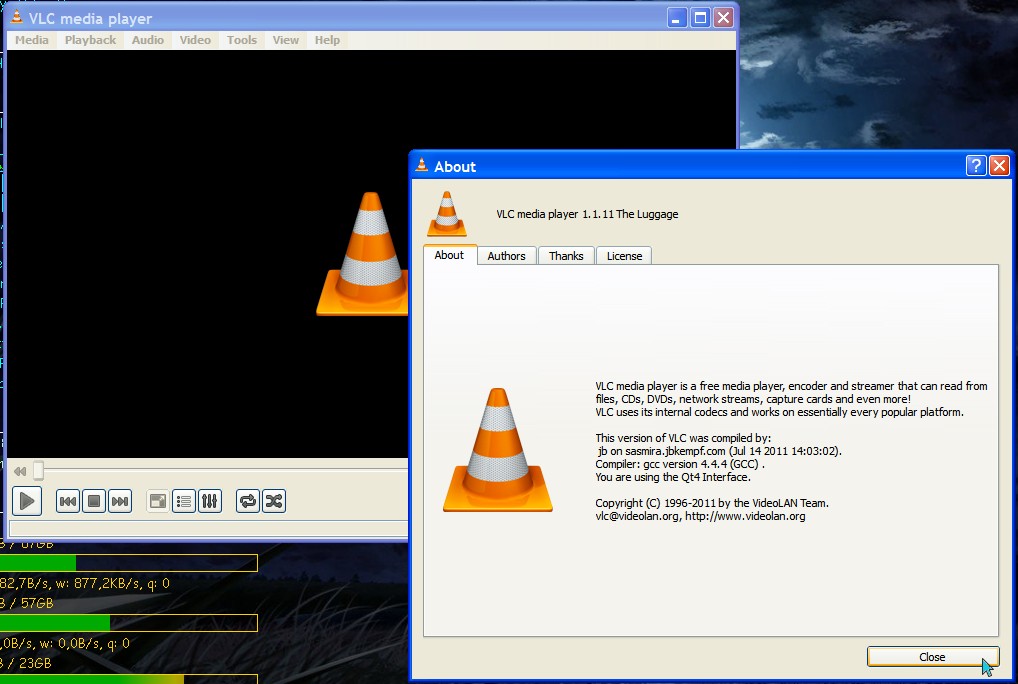Click the VLC status bar field

pos(209,528)
